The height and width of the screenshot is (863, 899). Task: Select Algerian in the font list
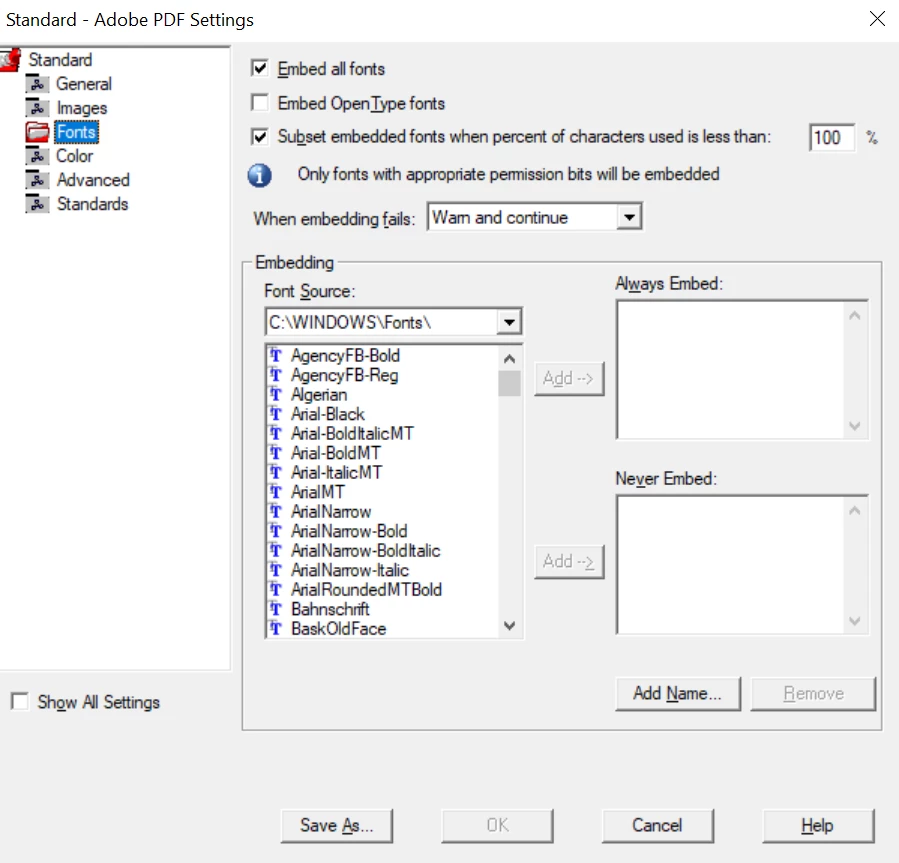click(319, 395)
